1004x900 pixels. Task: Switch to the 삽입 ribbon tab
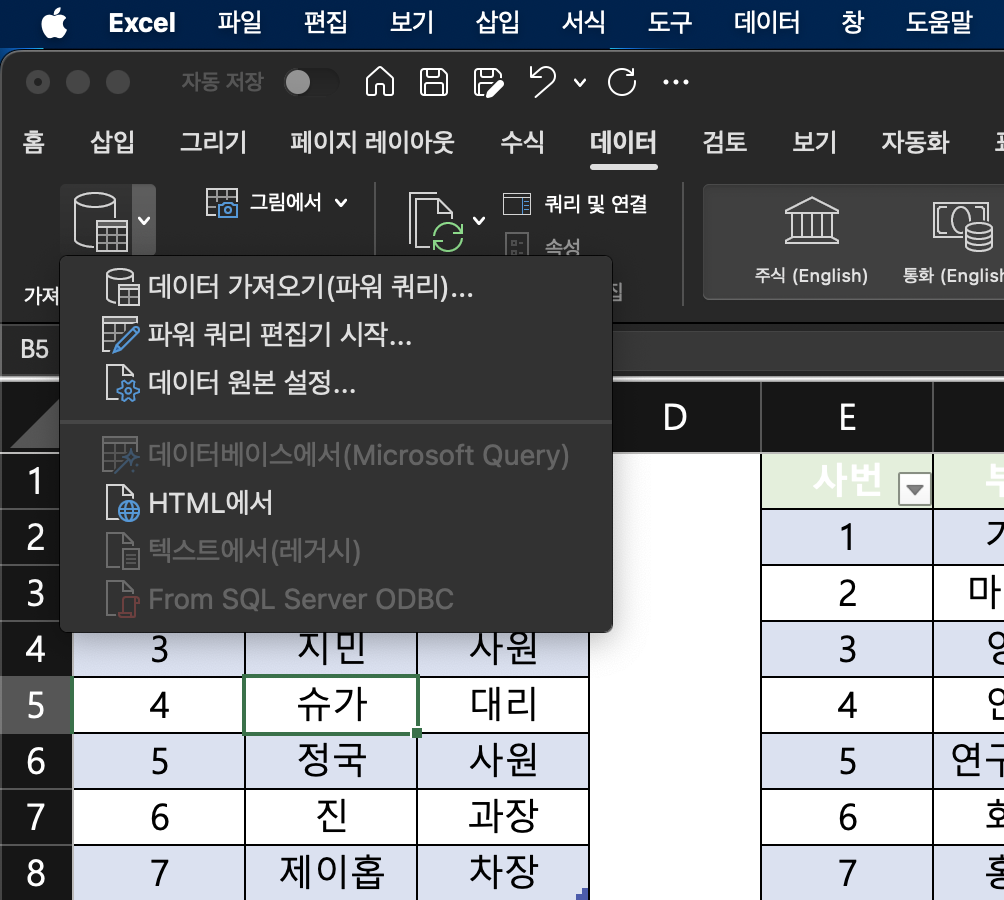click(x=113, y=142)
